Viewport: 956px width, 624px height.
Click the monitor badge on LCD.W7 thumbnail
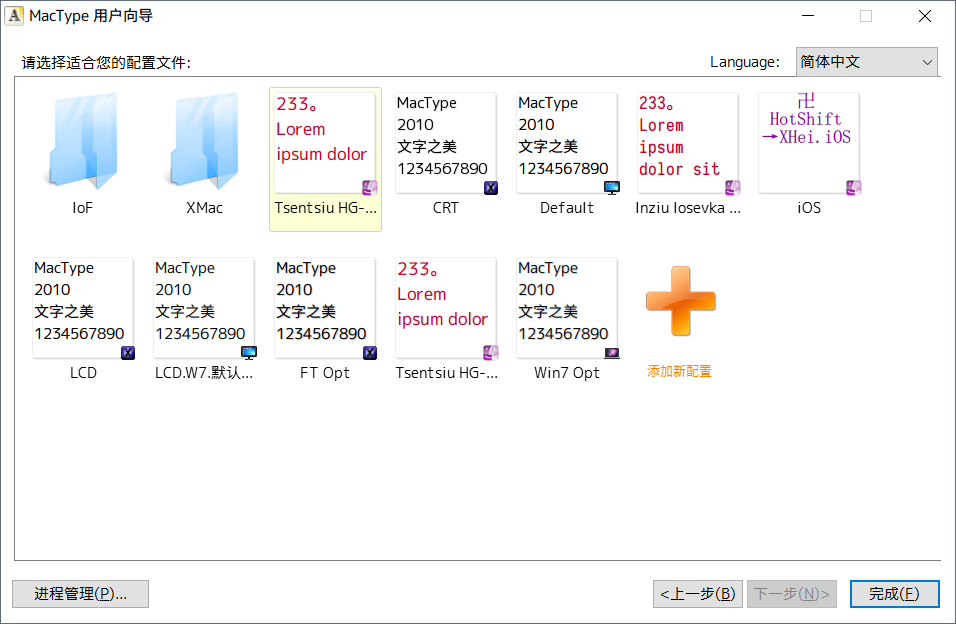[249, 353]
